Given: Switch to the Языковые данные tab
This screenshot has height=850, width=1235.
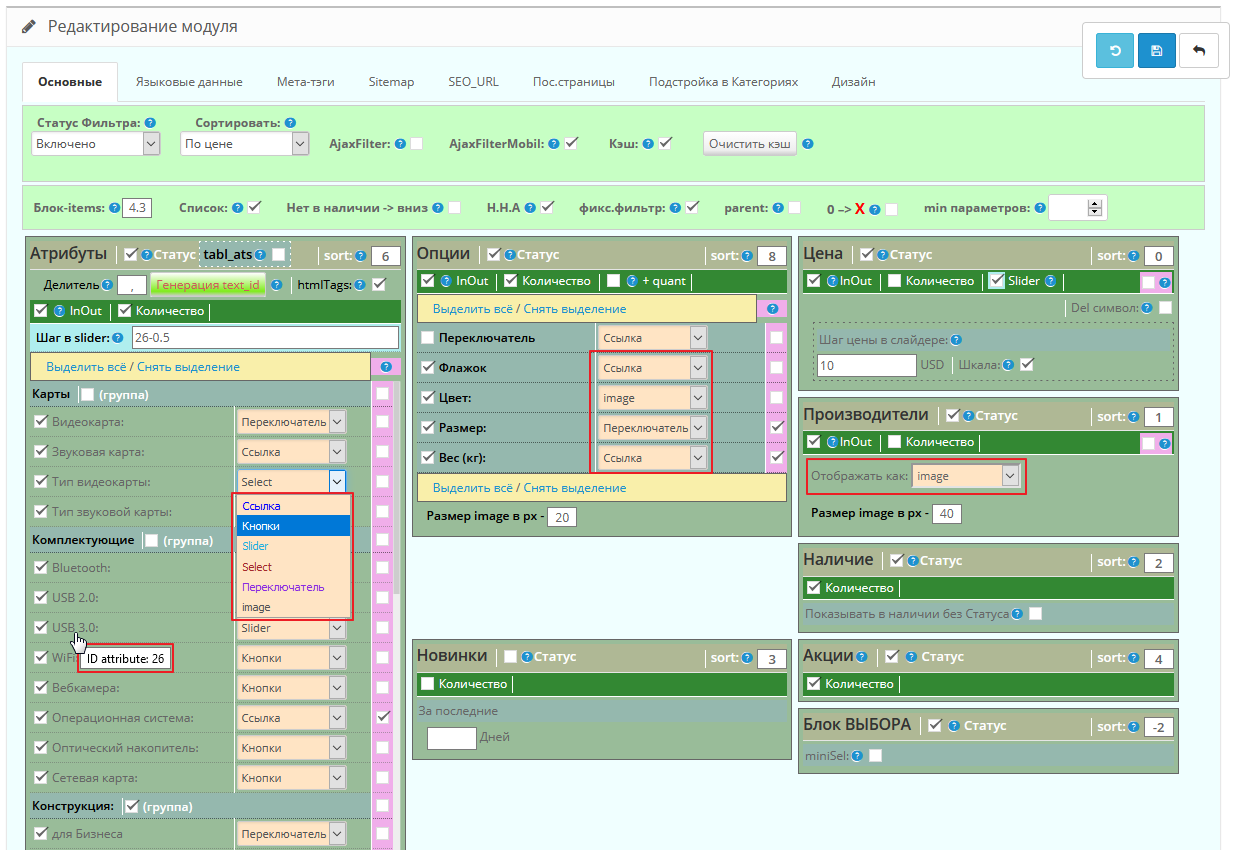Looking at the screenshot, I should pyautogui.click(x=189, y=82).
